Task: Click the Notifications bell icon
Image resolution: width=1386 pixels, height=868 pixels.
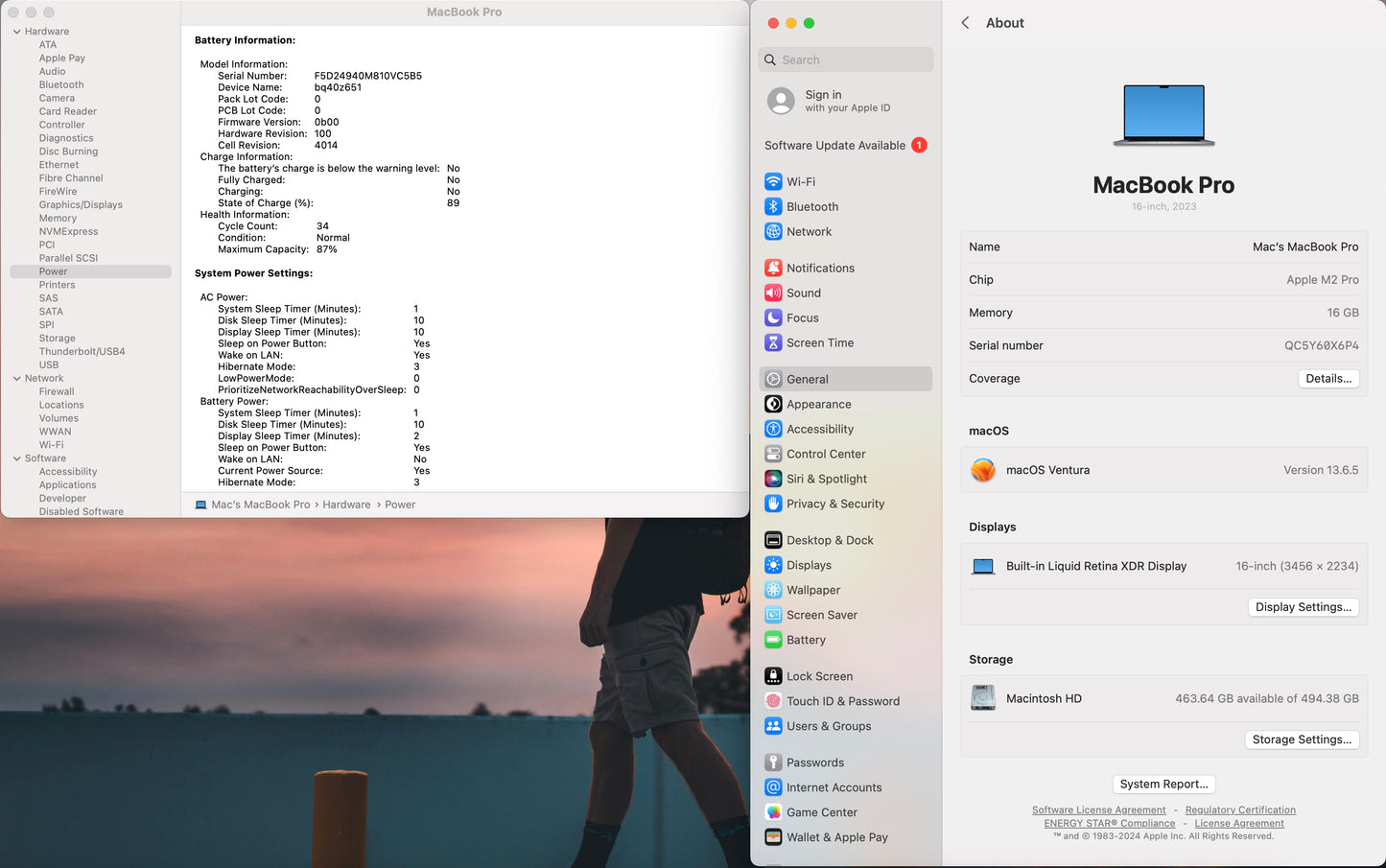Action: point(773,268)
